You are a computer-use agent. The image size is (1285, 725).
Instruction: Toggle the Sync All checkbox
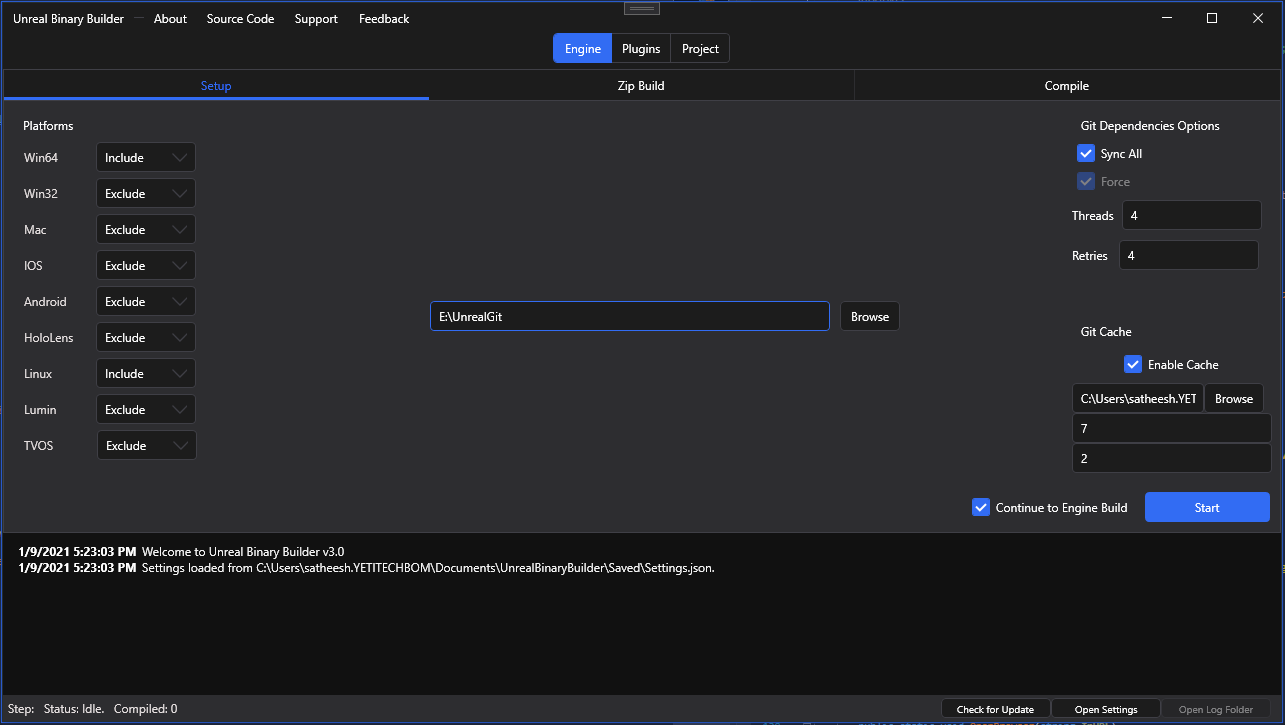pos(1086,153)
